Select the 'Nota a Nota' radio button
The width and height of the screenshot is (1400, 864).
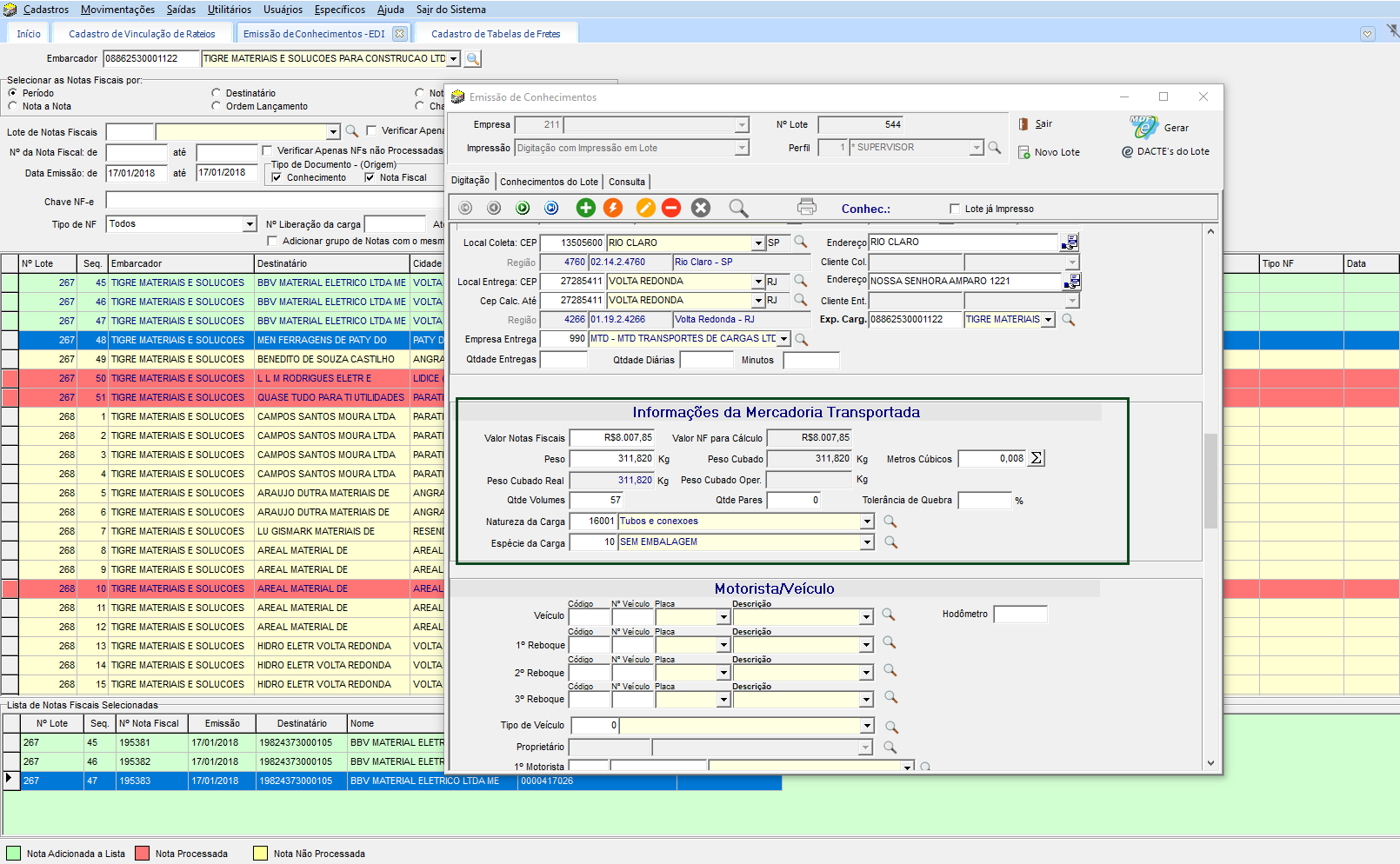pos(13,106)
